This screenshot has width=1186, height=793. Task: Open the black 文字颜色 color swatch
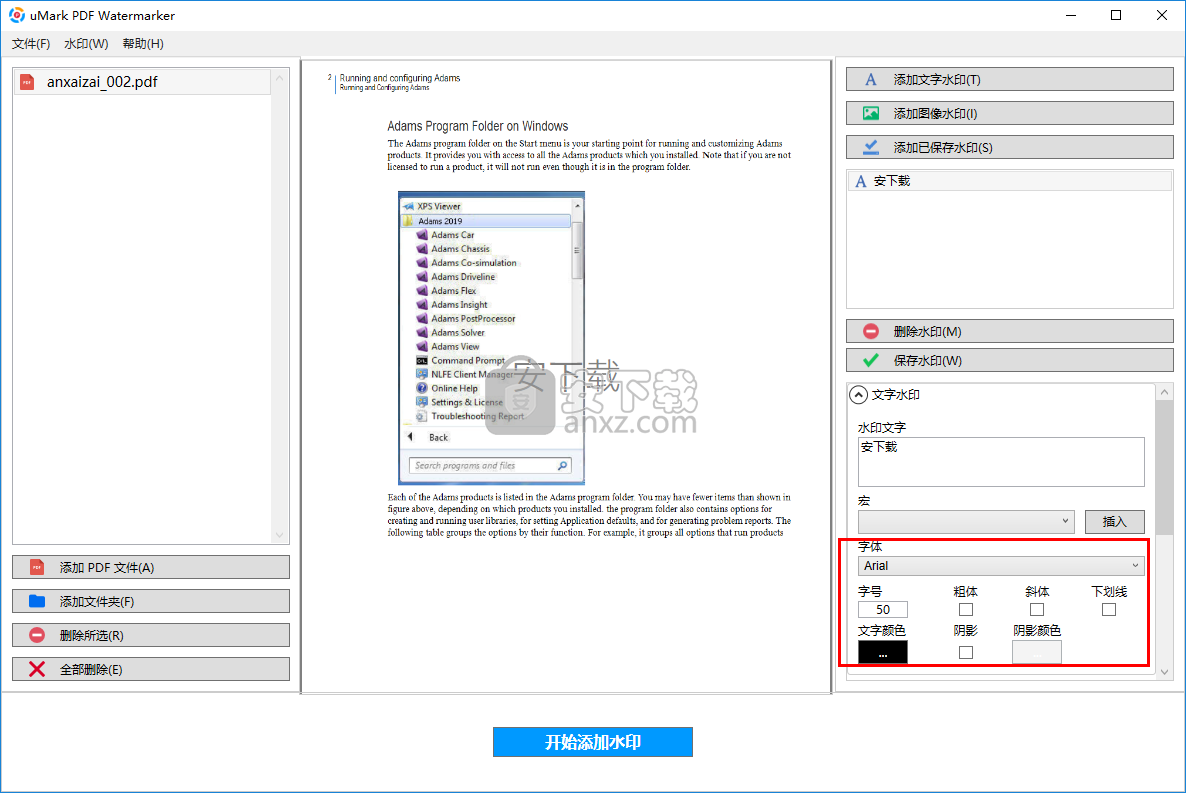(883, 652)
